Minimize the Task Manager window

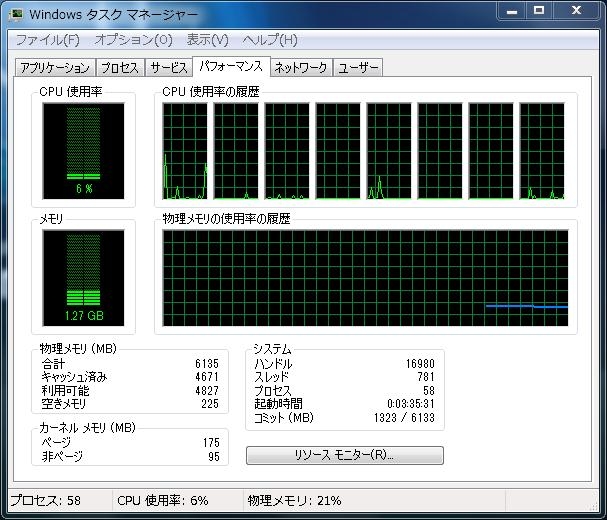tap(512, 11)
